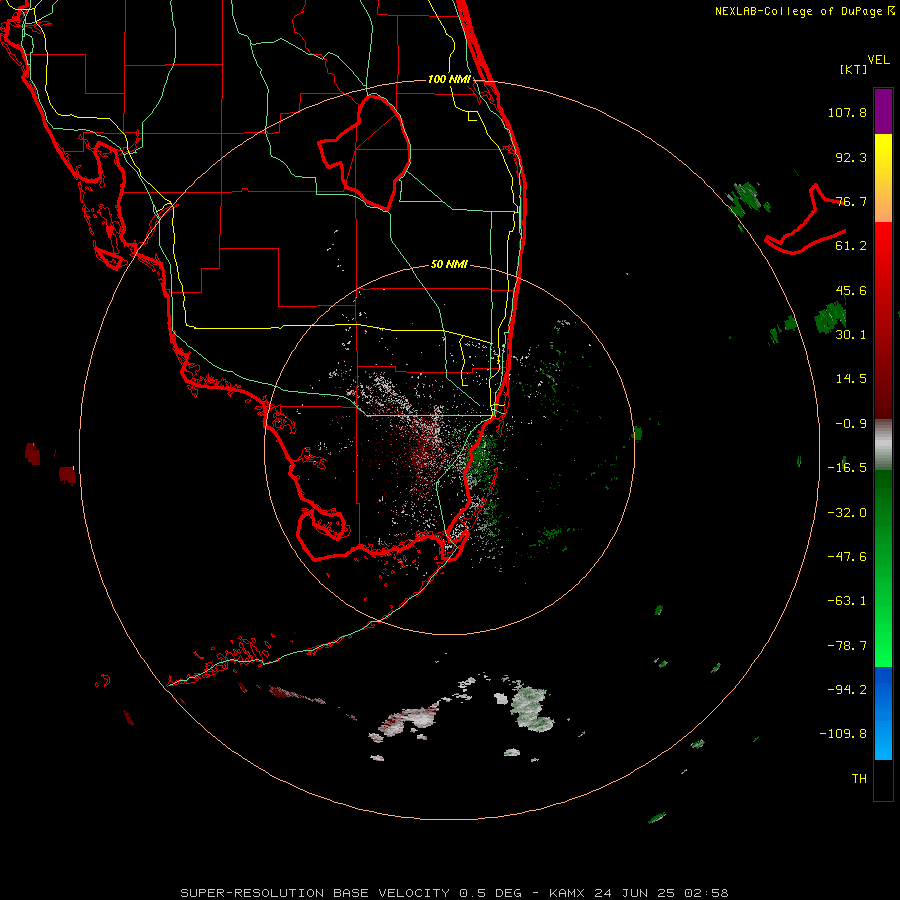Select the VEL legend title

click(878, 60)
